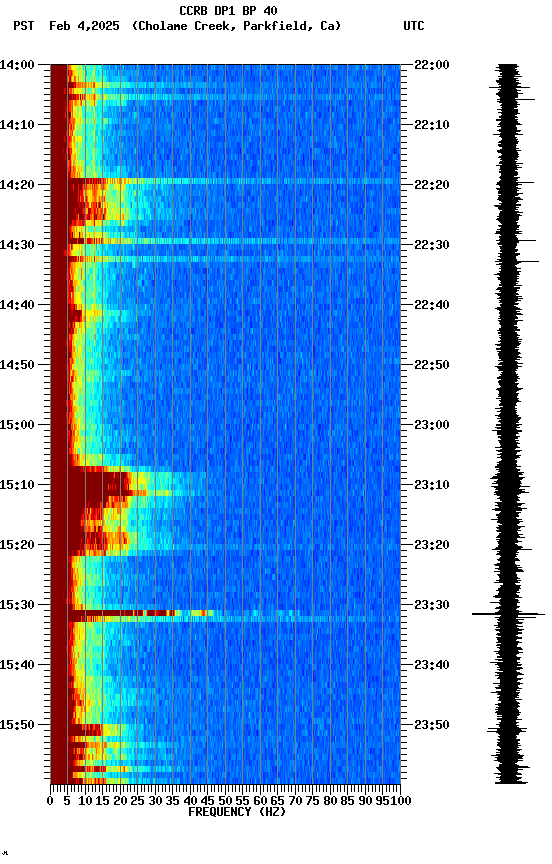
Task: Click the '70' frequency axis label
Action: (x=295, y=801)
